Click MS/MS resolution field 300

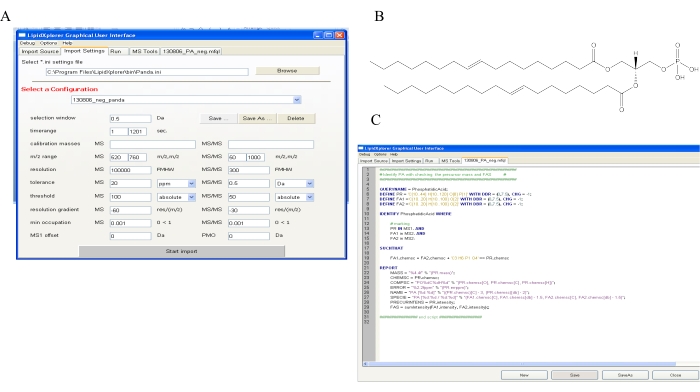(x=249, y=170)
